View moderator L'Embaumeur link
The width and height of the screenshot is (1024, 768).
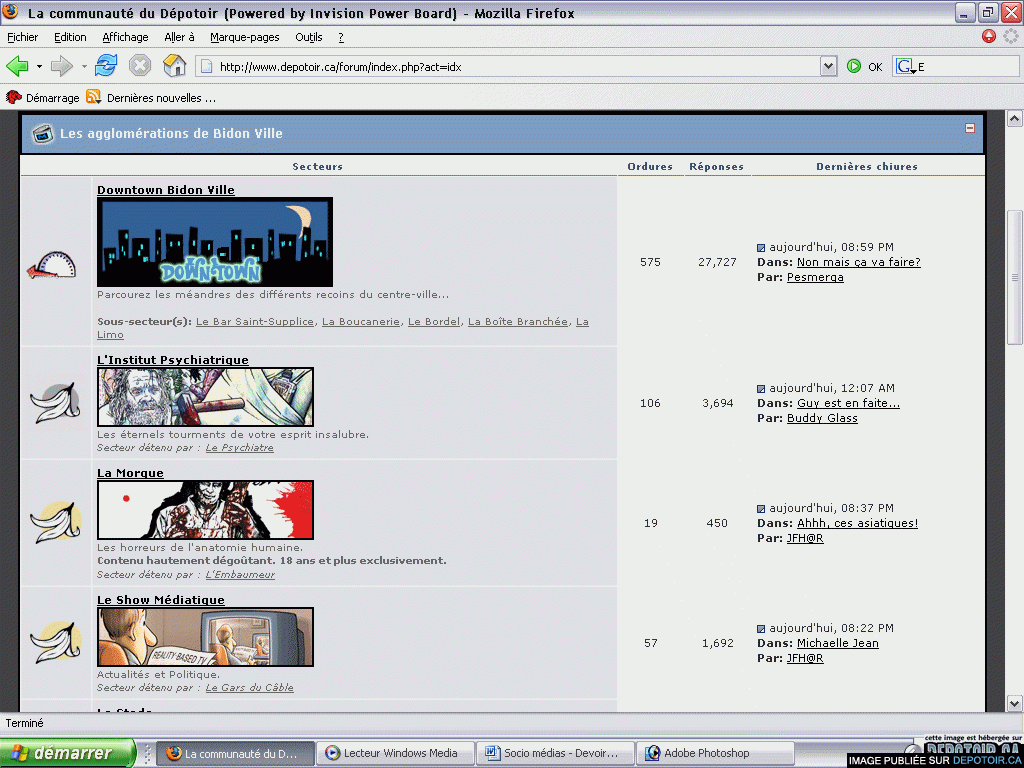click(240, 575)
